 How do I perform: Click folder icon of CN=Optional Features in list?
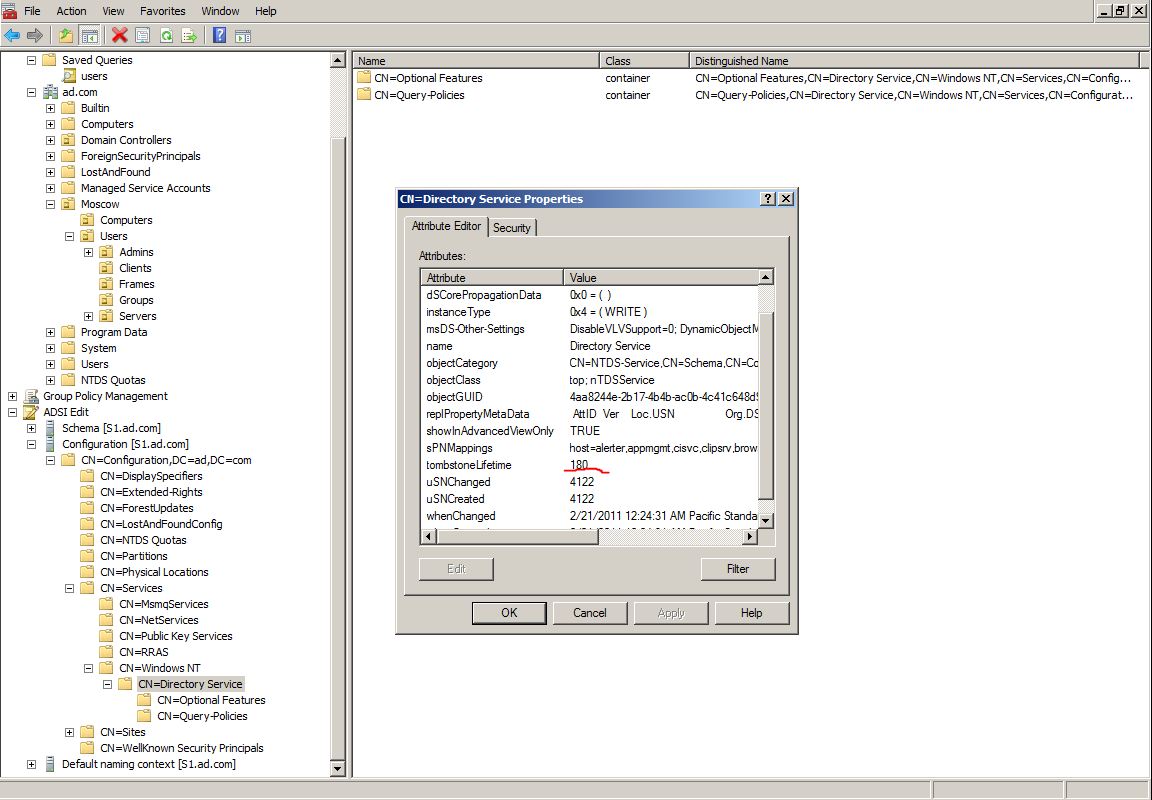364,78
